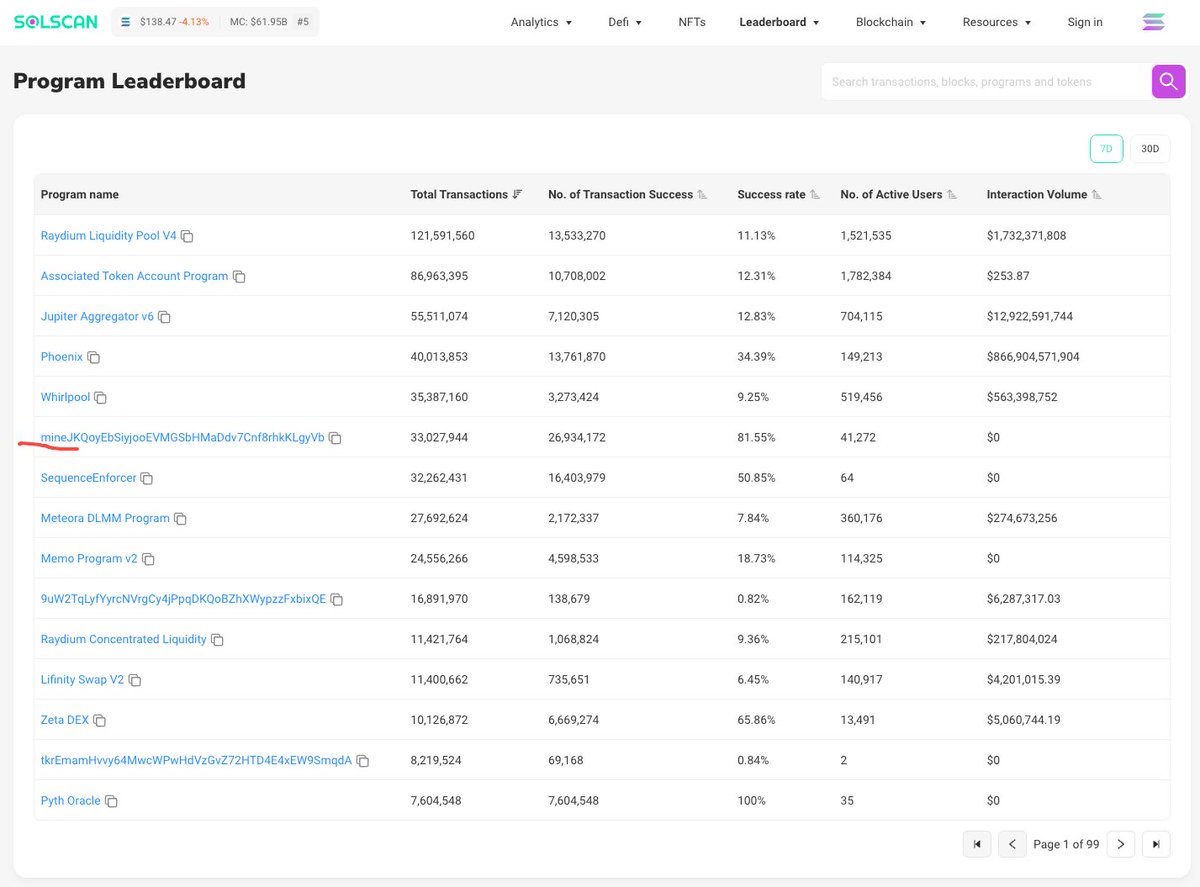This screenshot has width=1200, height=887.
Task: Expand the Defi menu
Action: (x=625, y=22)
